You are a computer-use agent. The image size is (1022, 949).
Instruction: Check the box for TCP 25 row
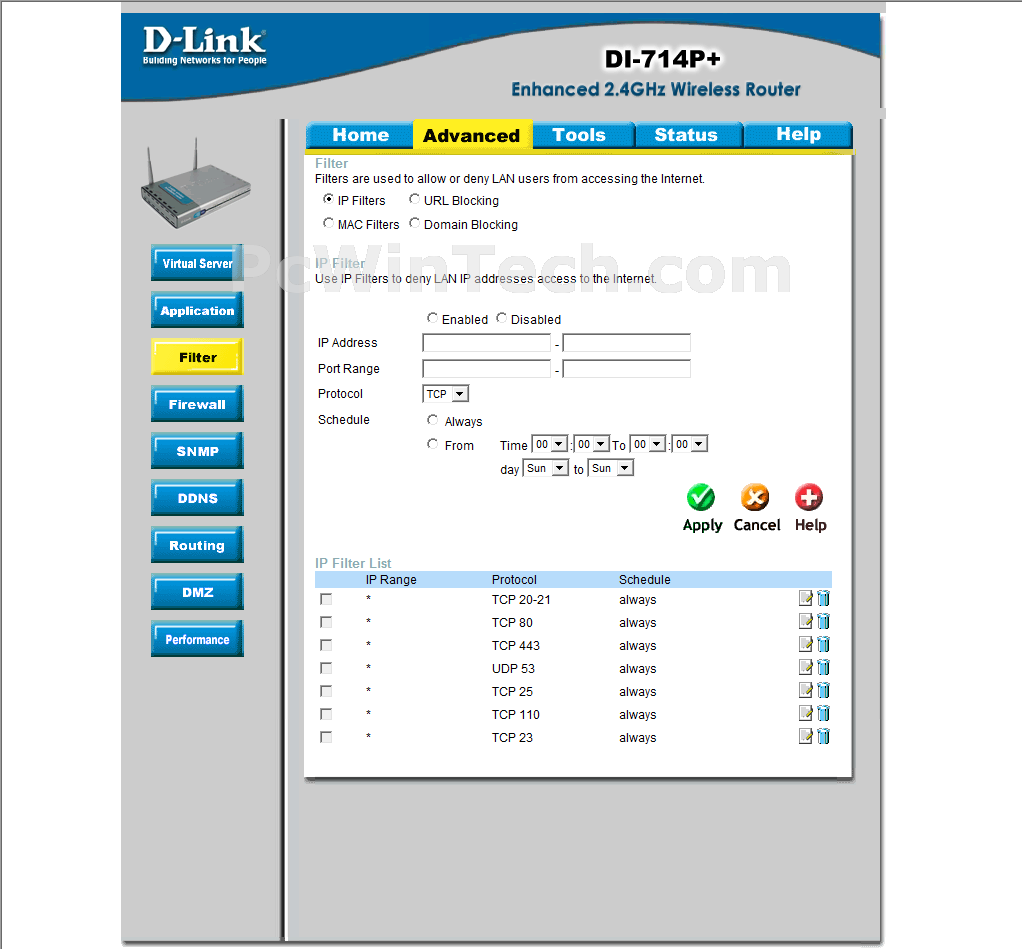tap(326, 691)
